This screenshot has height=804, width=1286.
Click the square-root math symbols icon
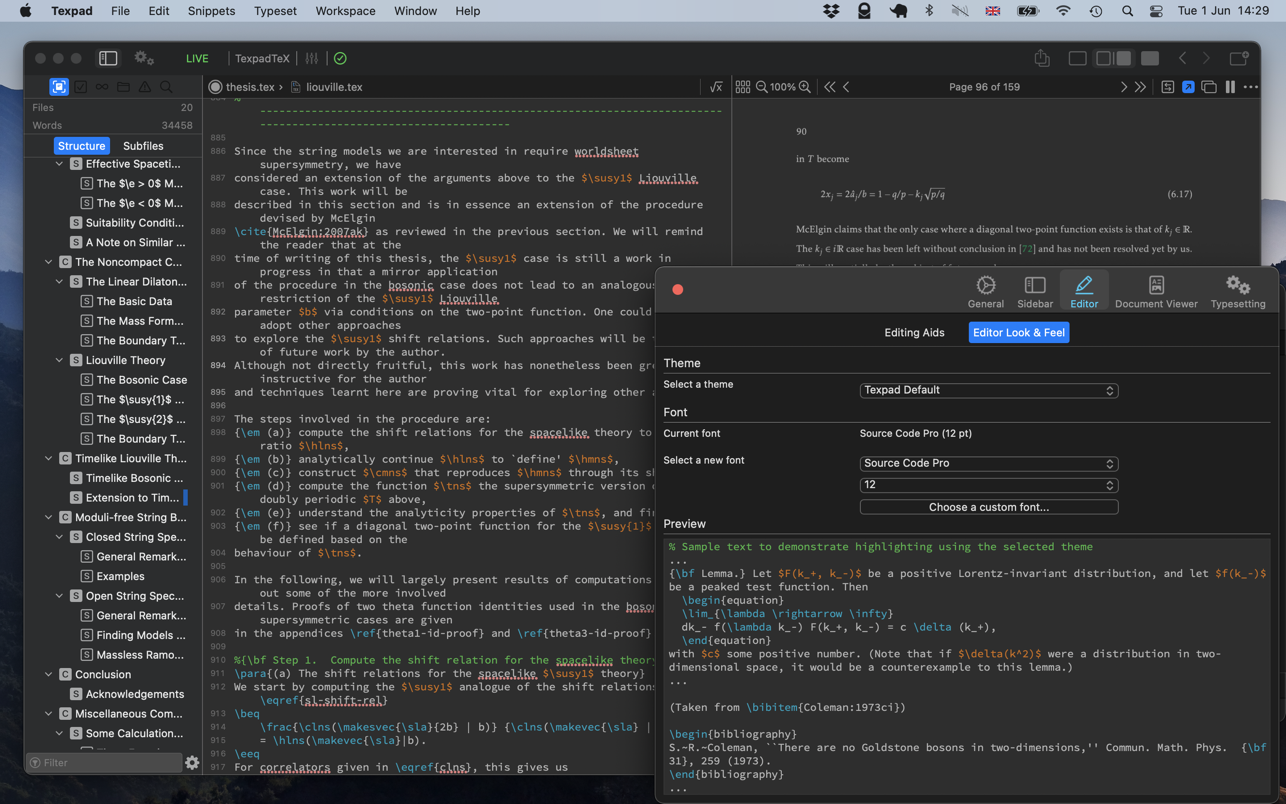coord(716,87)
